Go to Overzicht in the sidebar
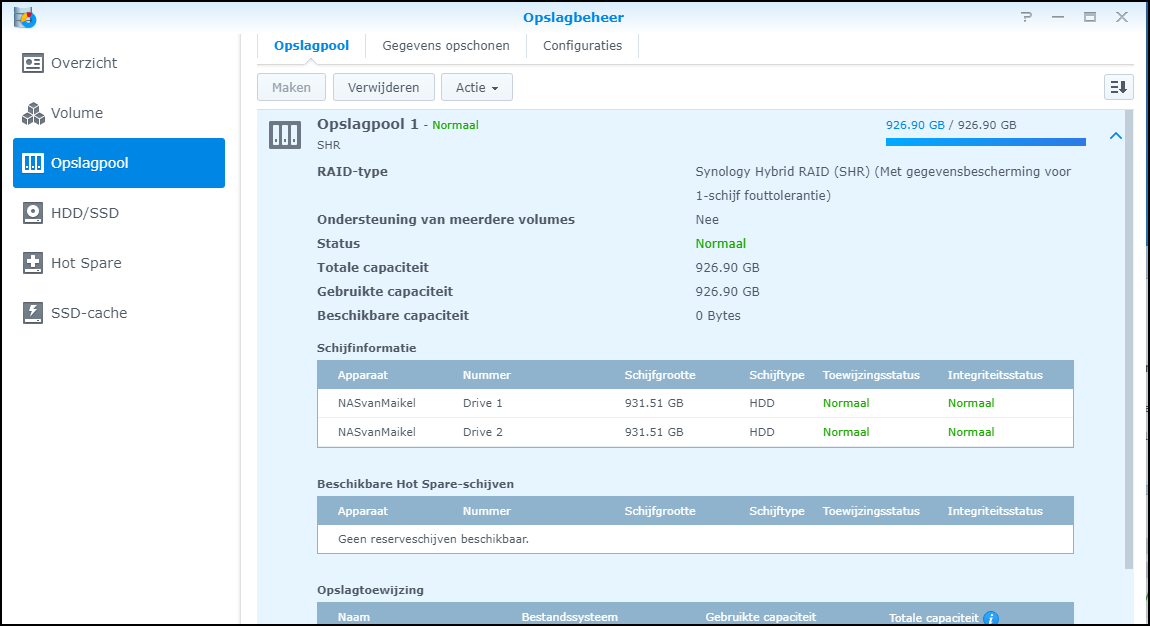 pyautogui.click(x=119, y=63)
